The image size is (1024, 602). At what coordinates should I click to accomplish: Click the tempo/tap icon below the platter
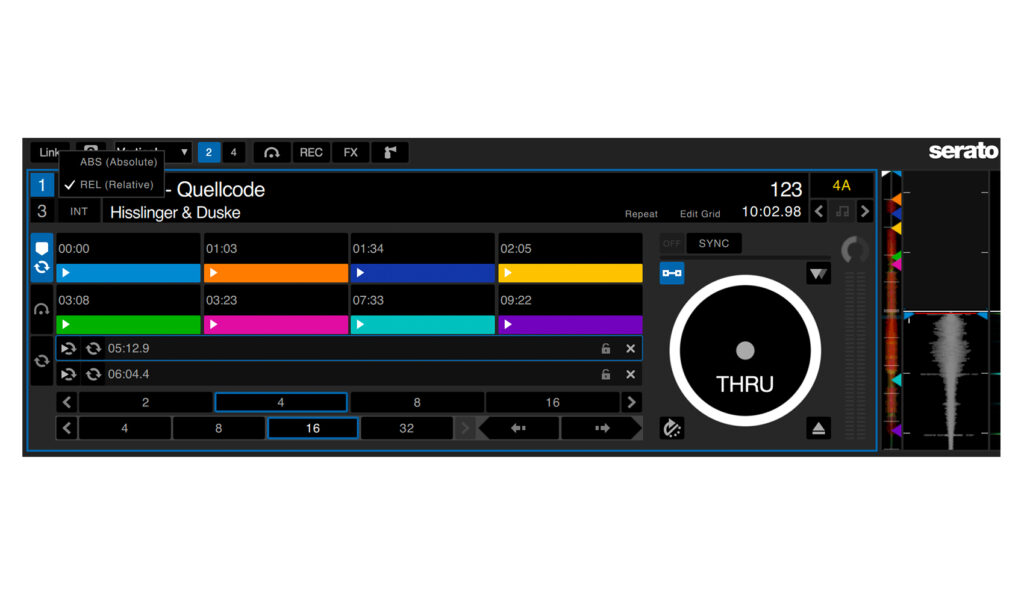pyautogui.click(x=672, y=428)
